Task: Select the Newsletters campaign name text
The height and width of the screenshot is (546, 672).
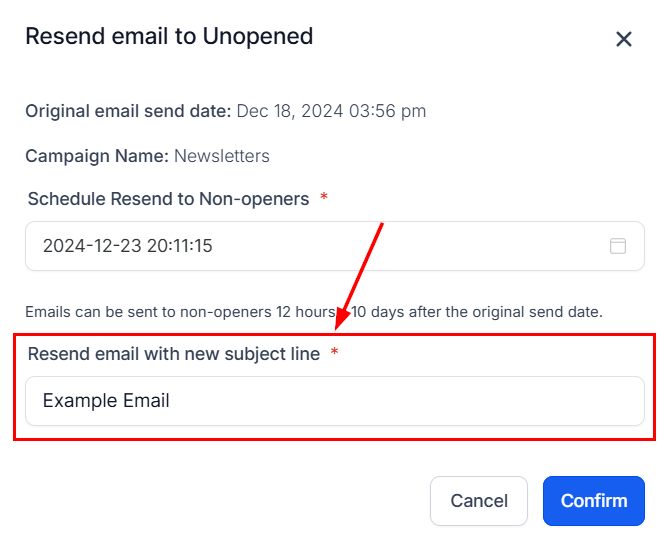Action: [x=222, y=156]
